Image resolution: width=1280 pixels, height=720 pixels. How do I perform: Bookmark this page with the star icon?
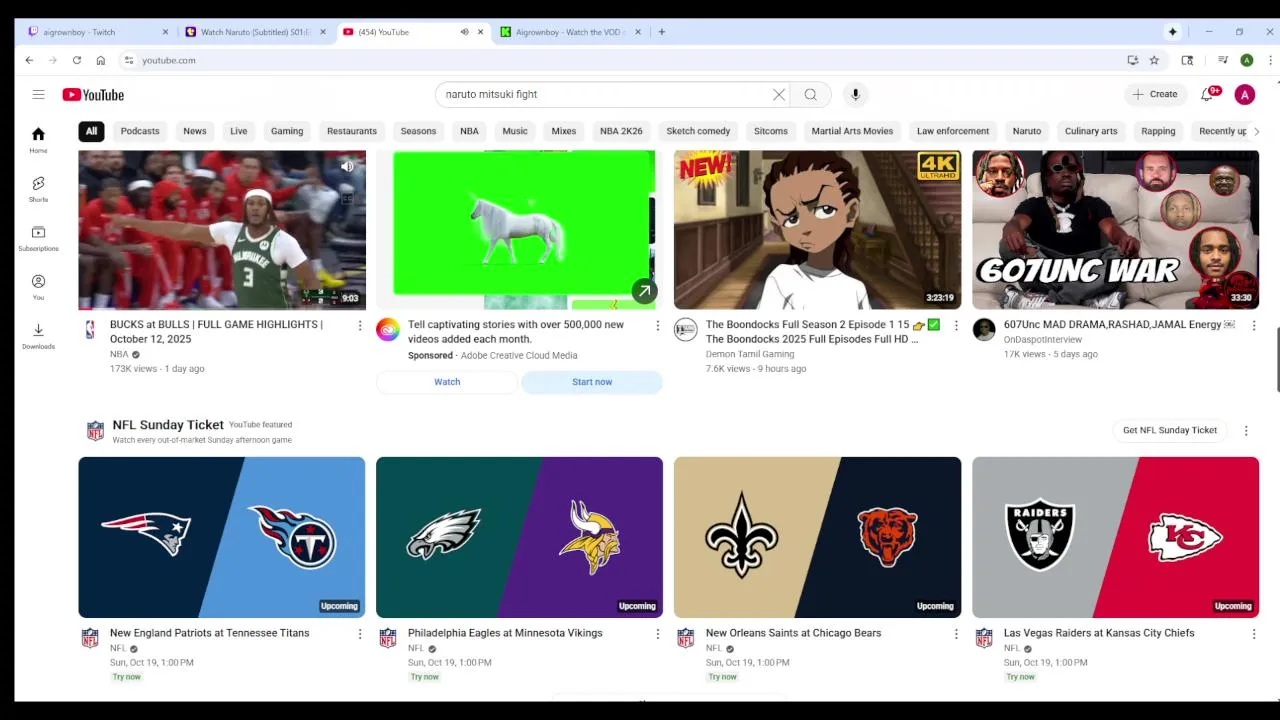click(x=1154, y=60)
